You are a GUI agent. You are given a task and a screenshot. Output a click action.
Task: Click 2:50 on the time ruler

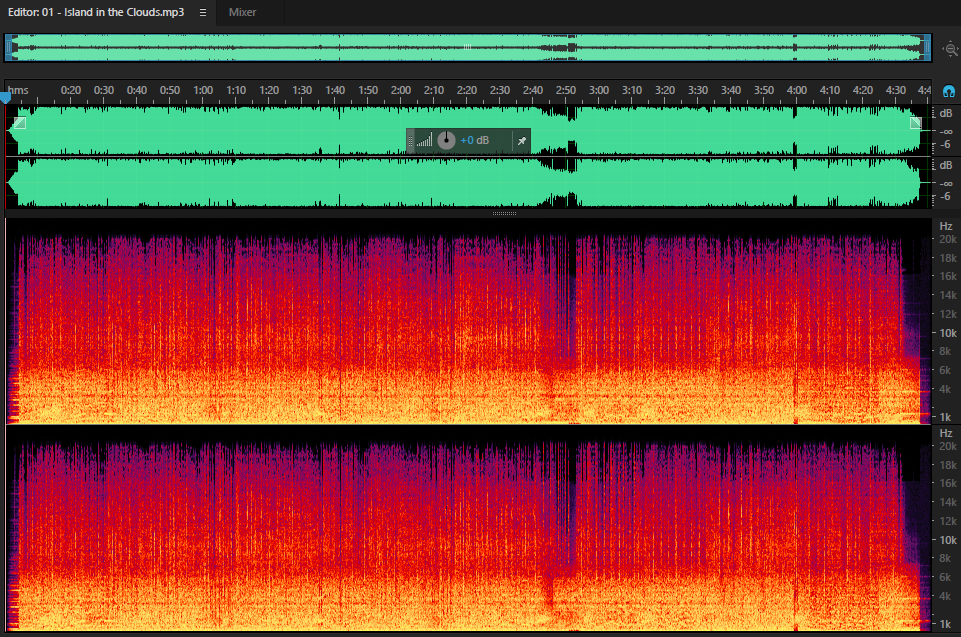click(566, 90)
